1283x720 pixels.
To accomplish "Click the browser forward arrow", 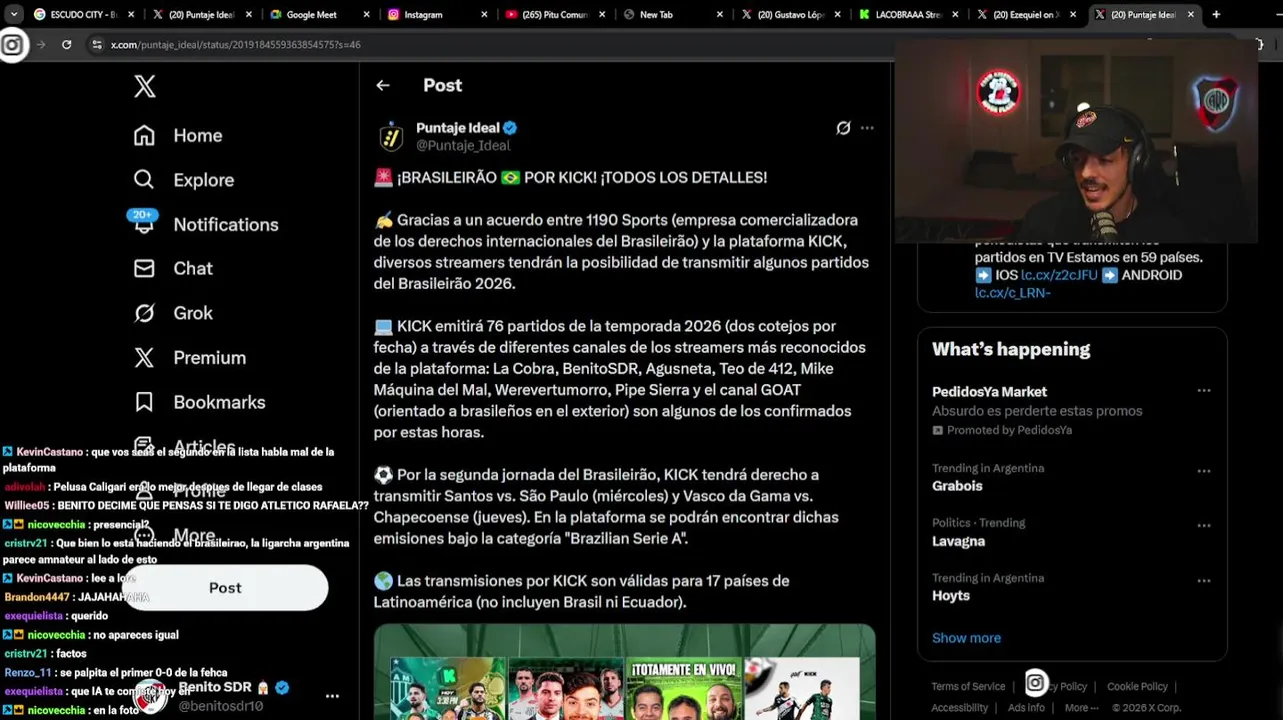I will 41,45.
